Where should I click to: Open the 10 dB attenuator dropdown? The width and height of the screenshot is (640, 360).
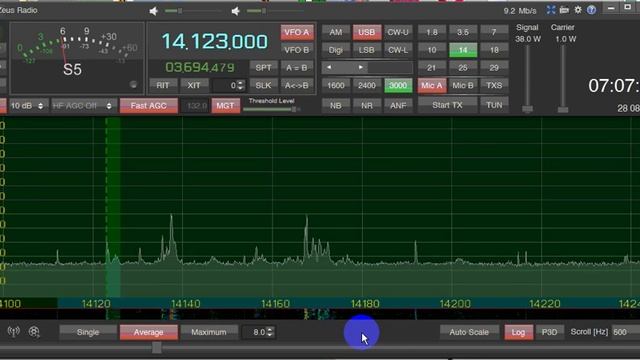coord(27,106)
